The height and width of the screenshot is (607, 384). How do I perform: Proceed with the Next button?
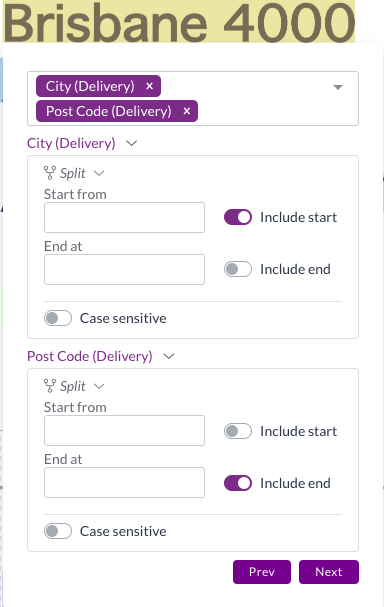(x=329, y=572)
